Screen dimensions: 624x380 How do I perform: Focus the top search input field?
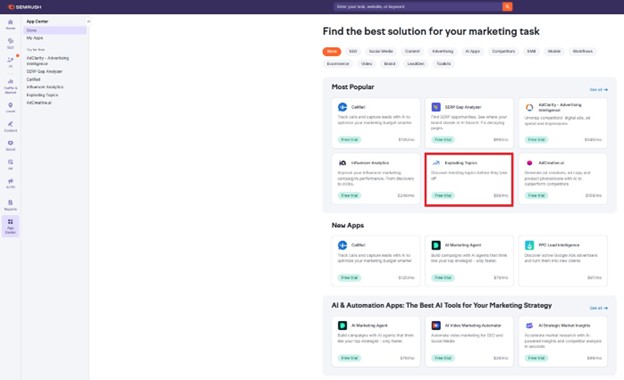pyautogui.click(x=418, y=6)
